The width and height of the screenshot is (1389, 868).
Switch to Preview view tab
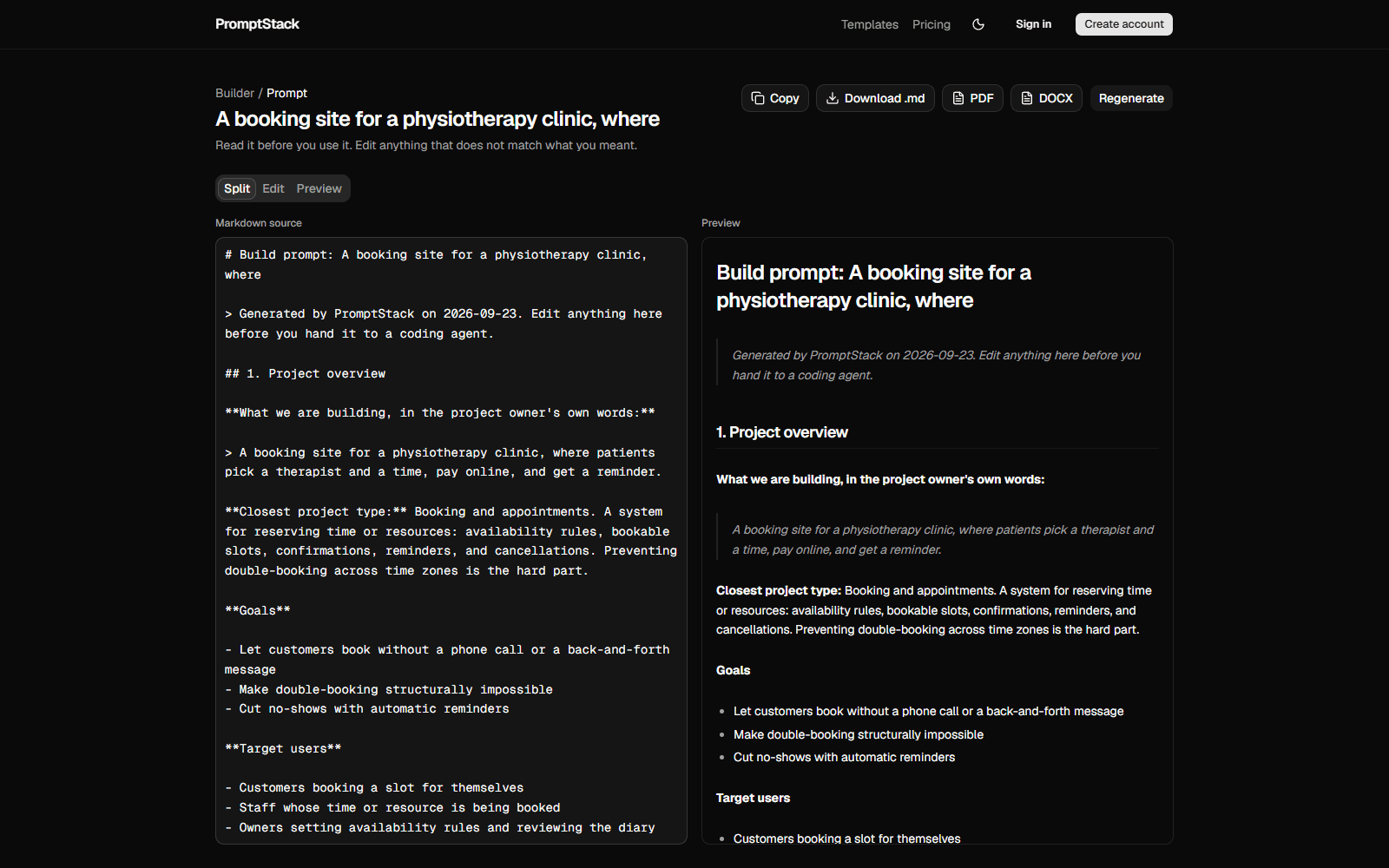point(319,188)
